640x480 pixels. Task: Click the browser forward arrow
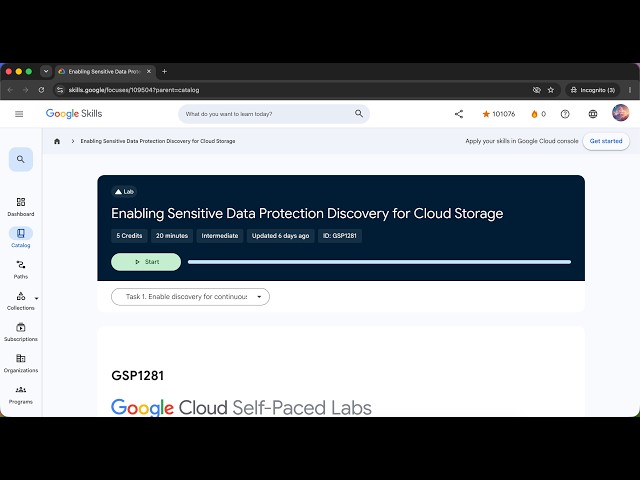[25, 90]
